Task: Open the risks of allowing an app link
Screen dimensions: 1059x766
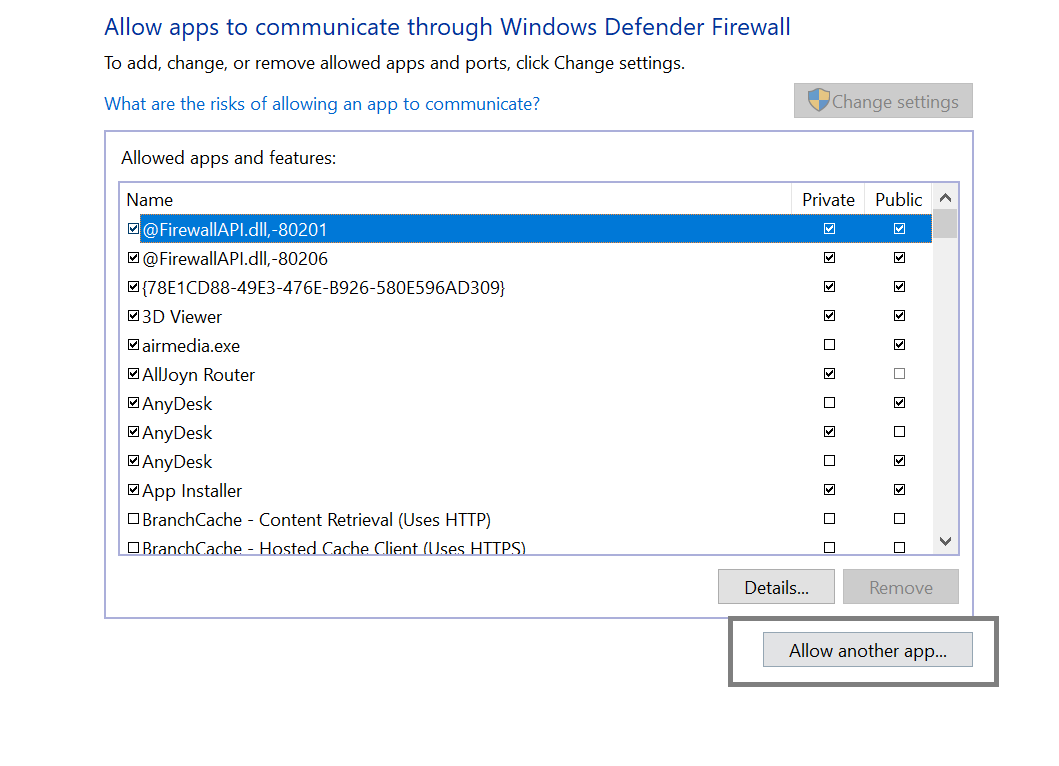Action: (x=322, y=104)
